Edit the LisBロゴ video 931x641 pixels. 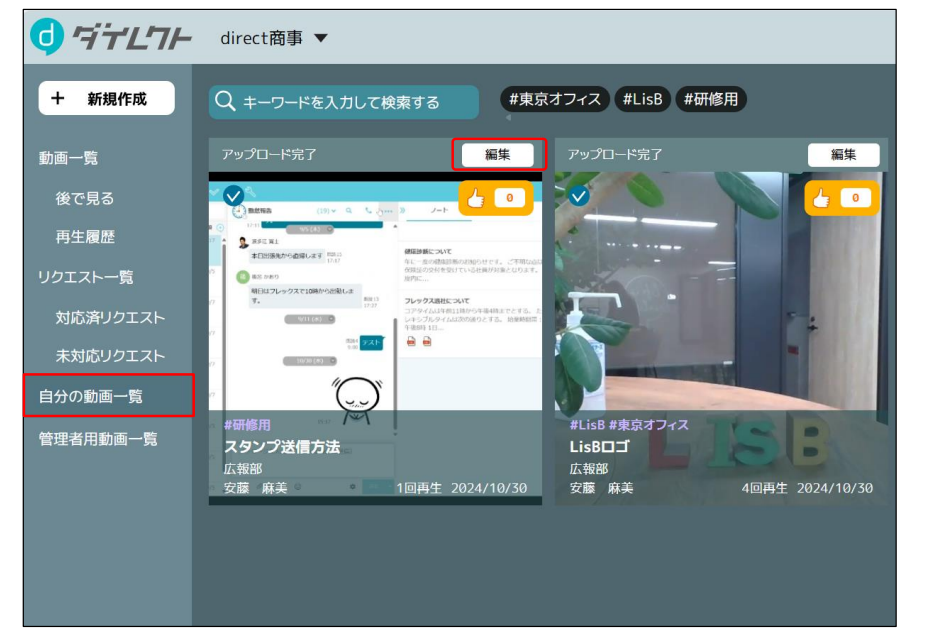(843, 155)
